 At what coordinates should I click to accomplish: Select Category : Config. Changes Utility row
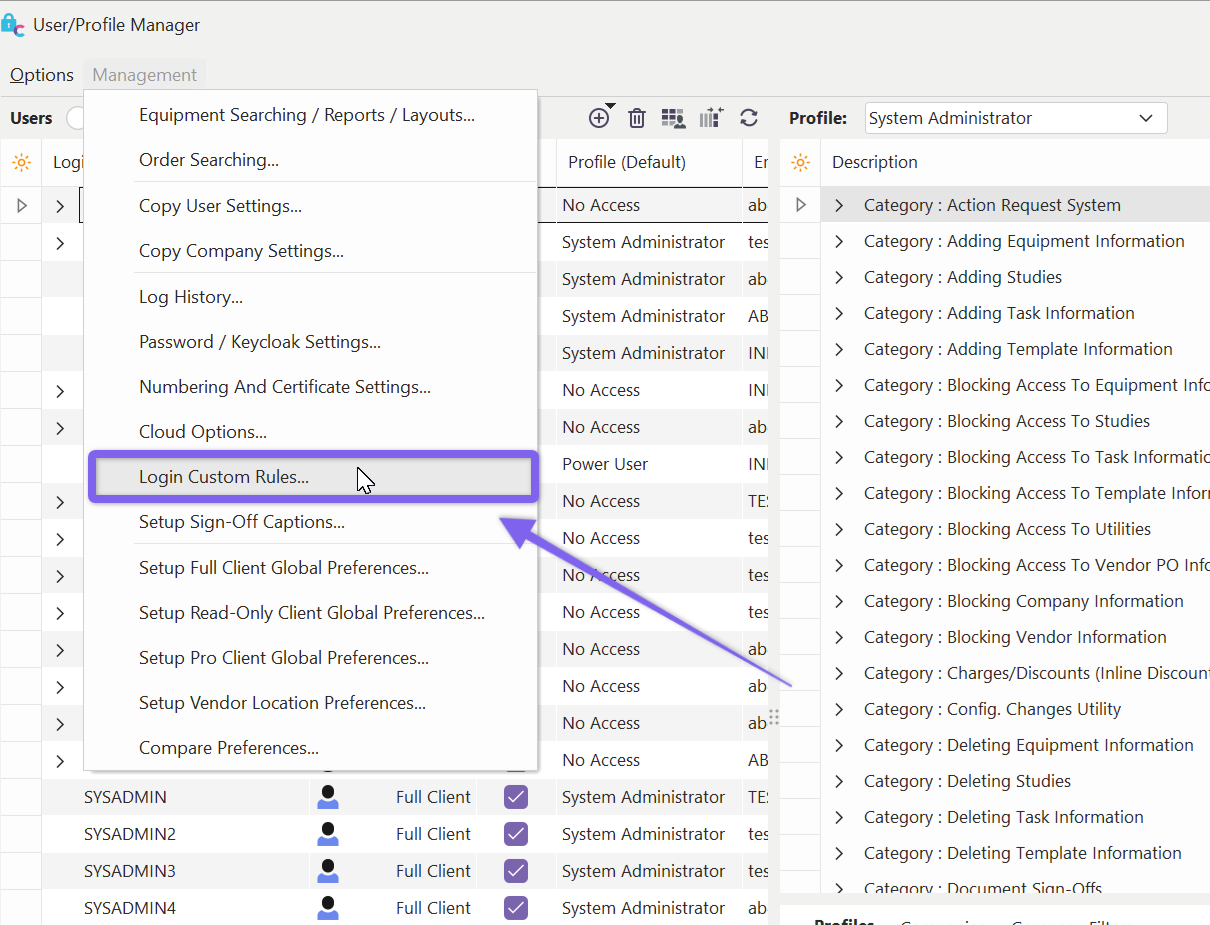(x=992, y=709)
